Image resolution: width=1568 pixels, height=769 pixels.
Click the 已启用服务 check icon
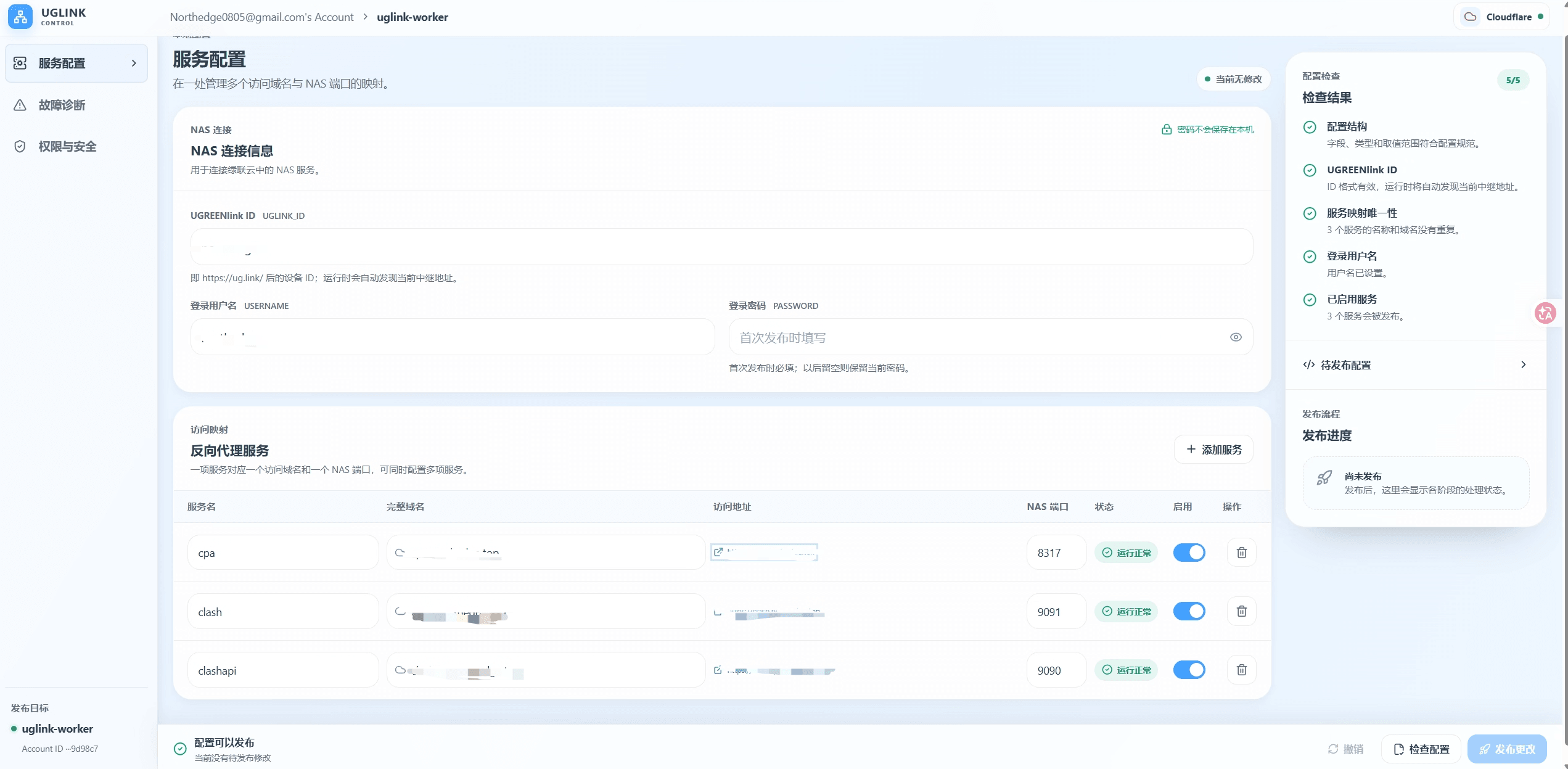tap(1310, 300)
